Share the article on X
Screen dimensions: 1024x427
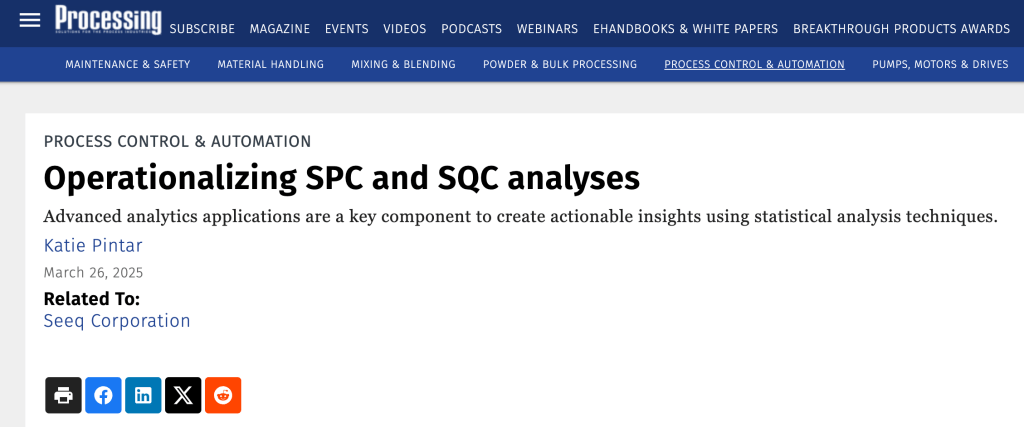coord(183,395)
